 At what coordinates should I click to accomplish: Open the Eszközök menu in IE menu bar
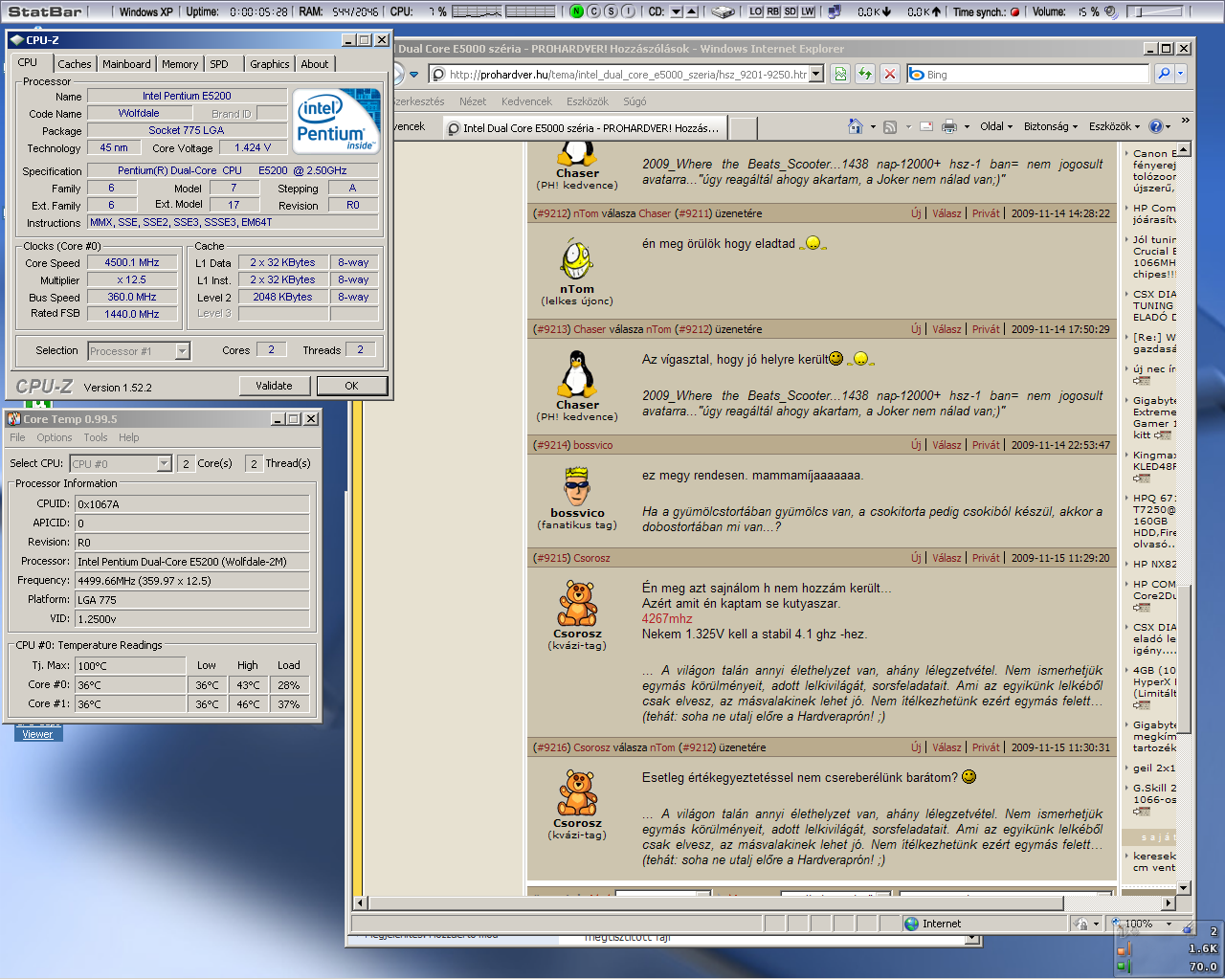click(588, 100)
